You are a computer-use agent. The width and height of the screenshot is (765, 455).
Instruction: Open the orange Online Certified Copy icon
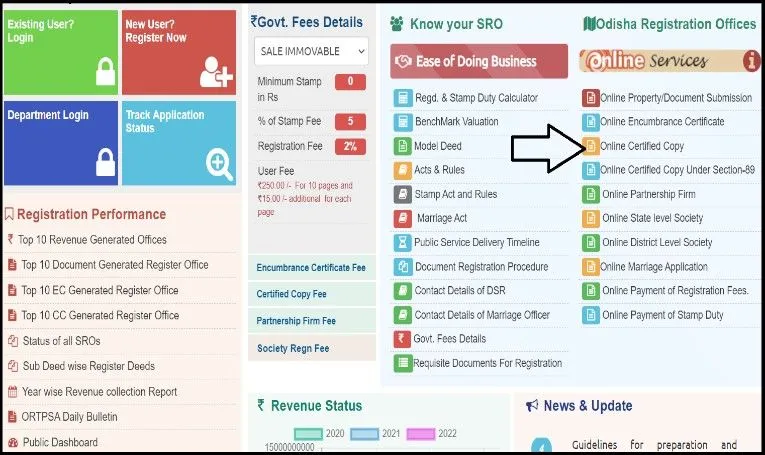coord(590,146)
